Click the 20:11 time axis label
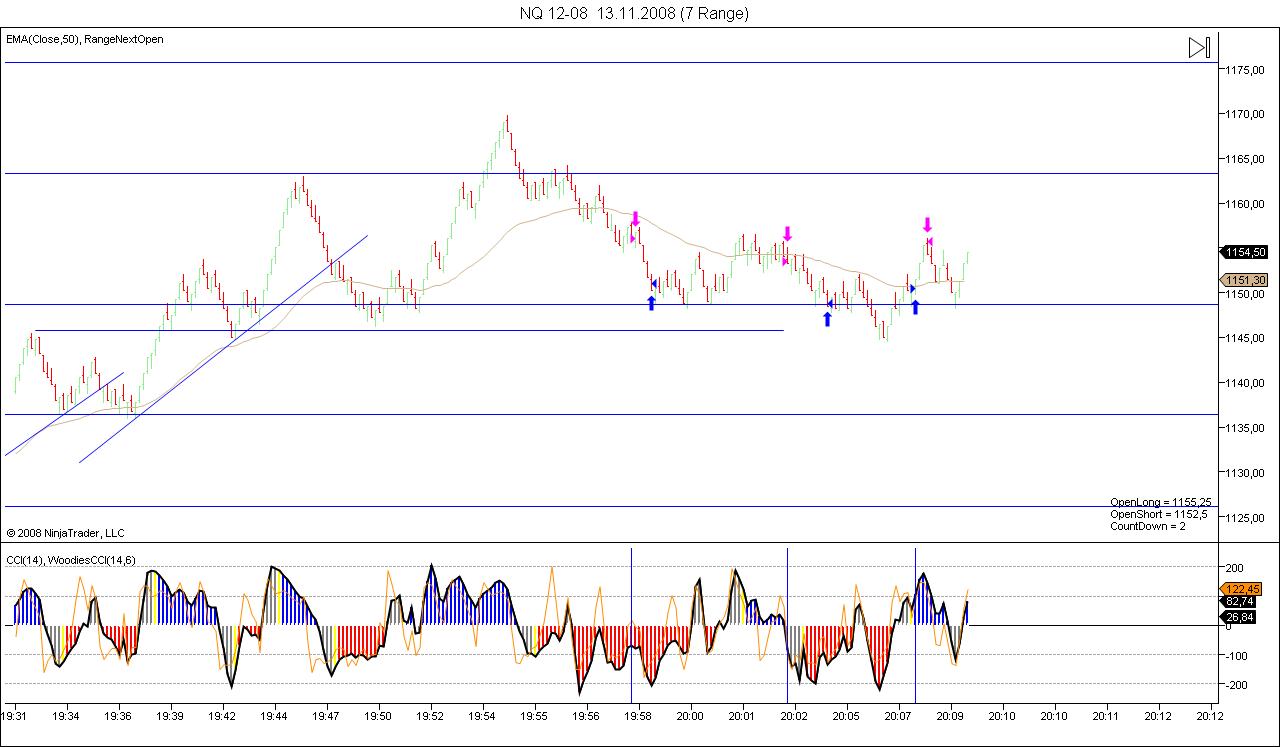The width and height of the screenshot is (1280, 747). point(1107,716)
